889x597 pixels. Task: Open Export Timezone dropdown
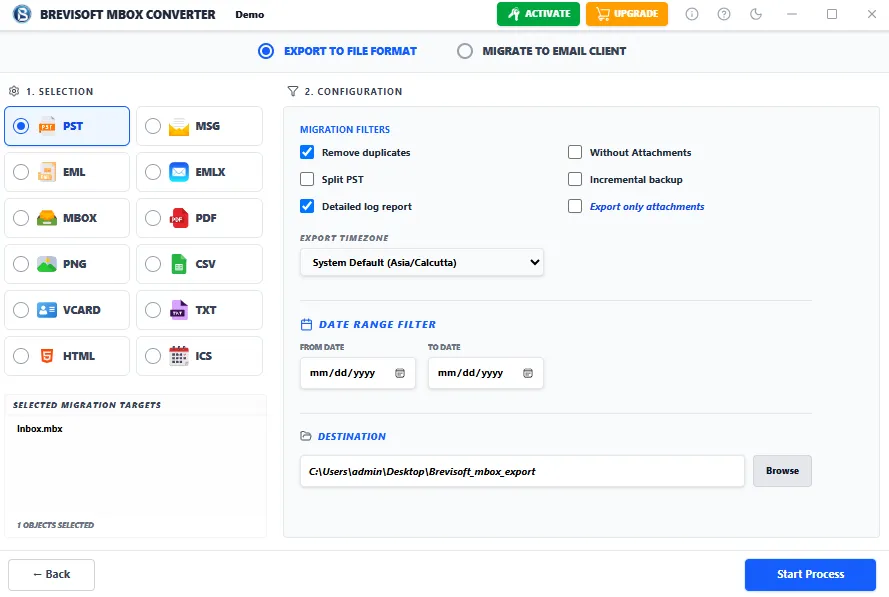point(422,262)
